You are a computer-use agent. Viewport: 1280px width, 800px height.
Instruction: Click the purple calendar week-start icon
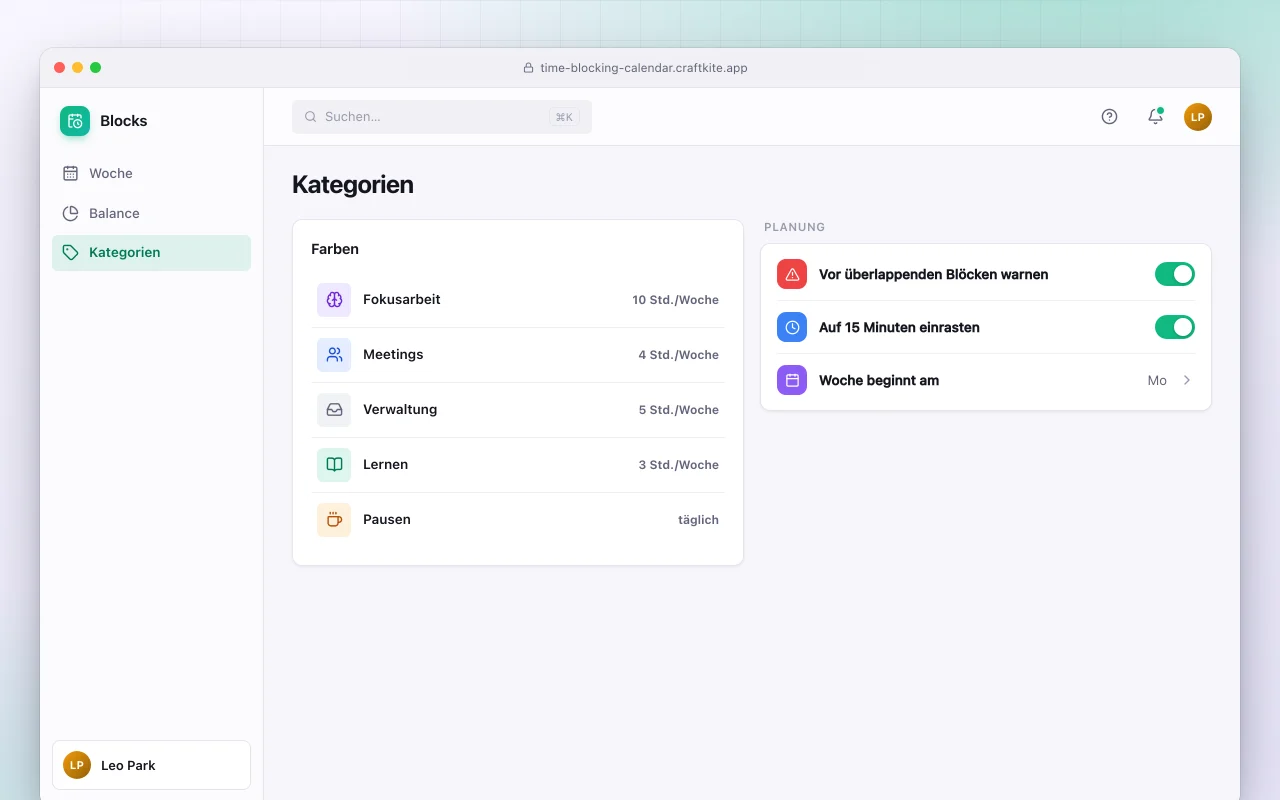792,380
